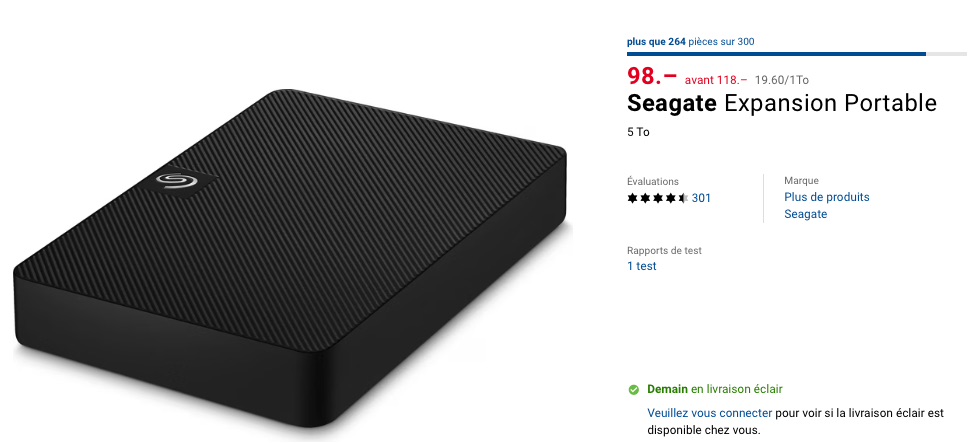Click the "Marque" label

click(x=801, y=181)
